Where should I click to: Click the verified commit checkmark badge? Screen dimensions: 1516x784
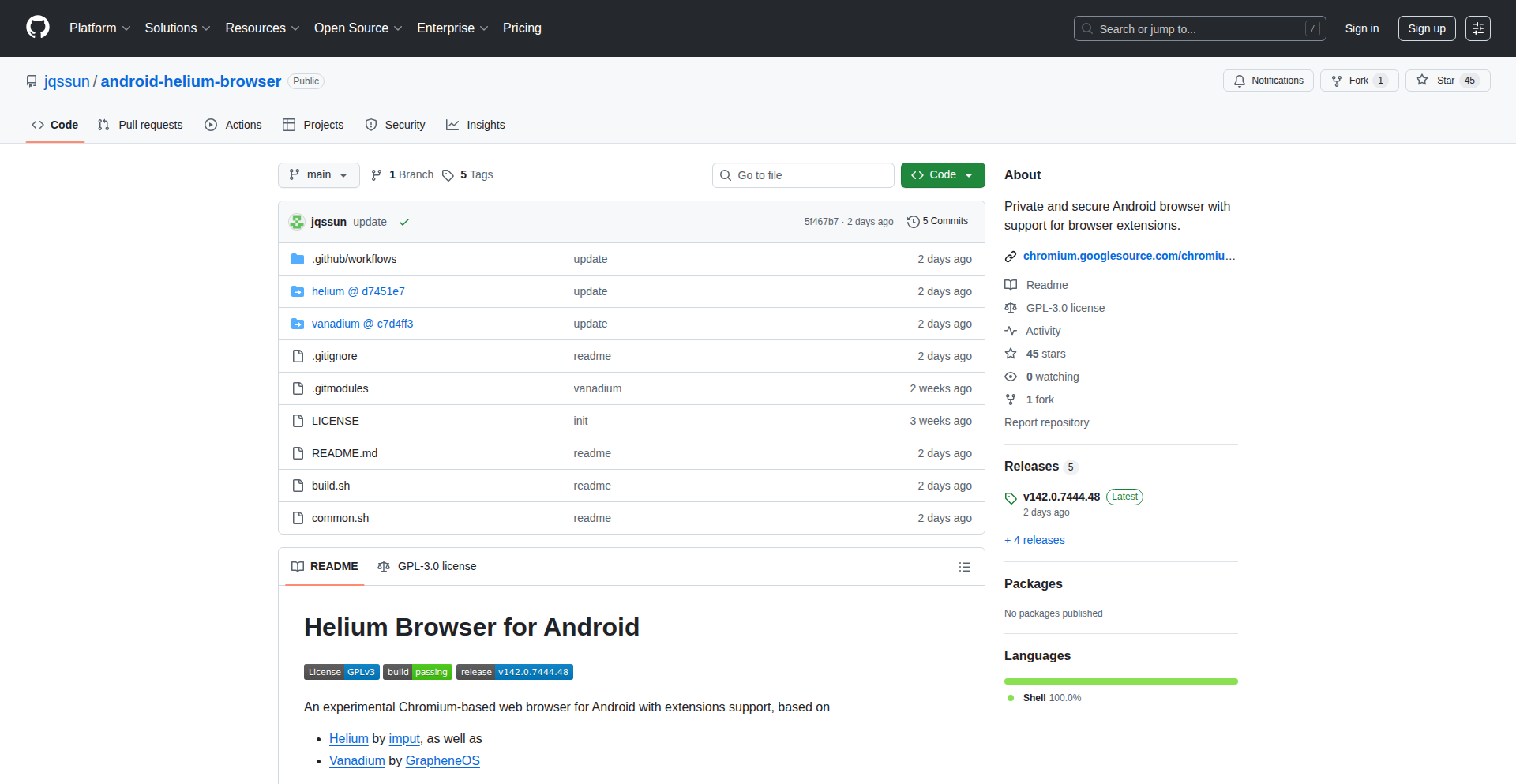pyautogui.click(x=404, y=222)
